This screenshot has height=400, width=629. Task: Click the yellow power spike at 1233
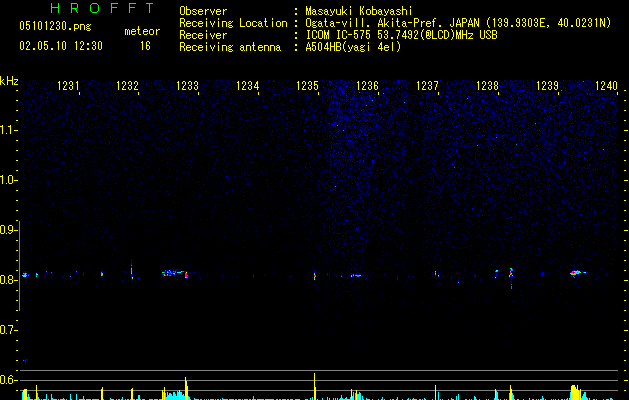point(186,388)
